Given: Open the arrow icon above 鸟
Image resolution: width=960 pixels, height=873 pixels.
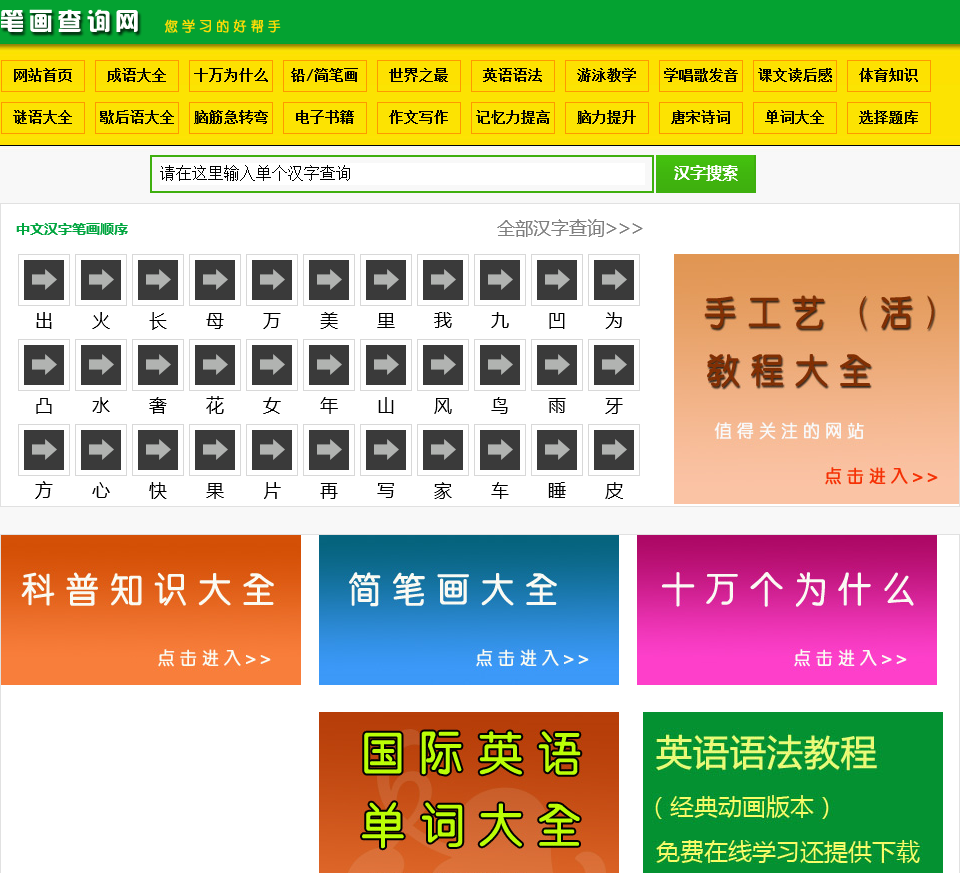Looking at the screenshot, I should [500, 365].
